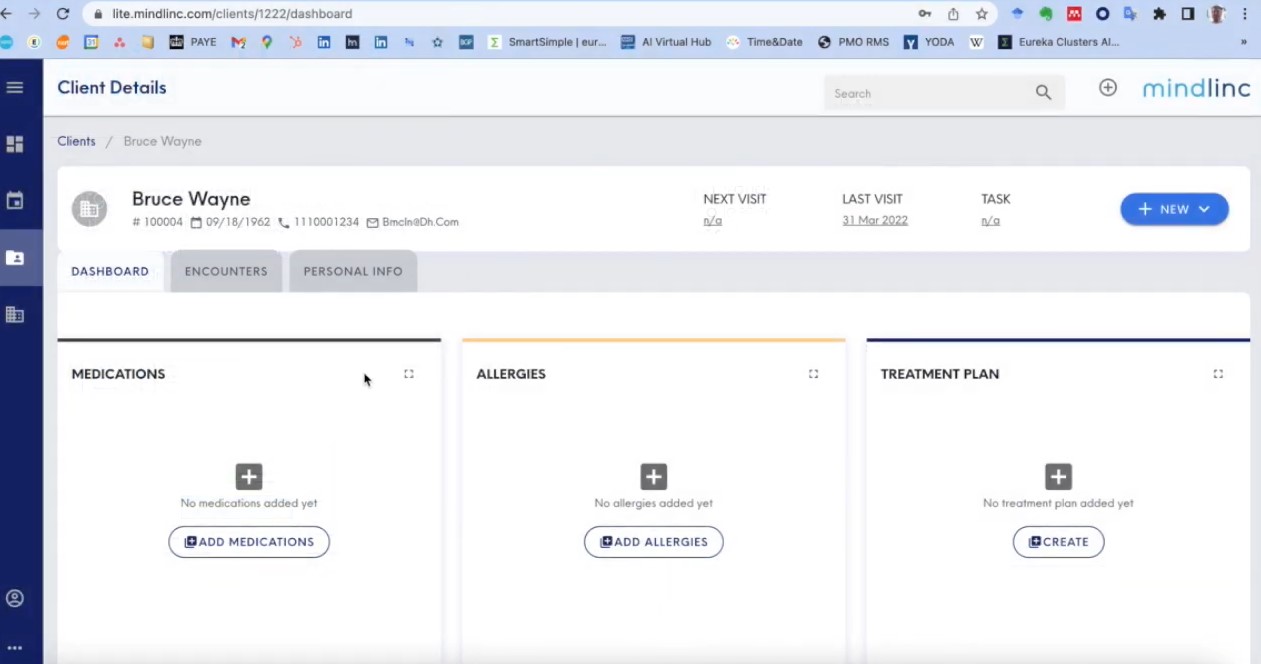Open the sidebar ellipsis menu

tap(15, 647)
